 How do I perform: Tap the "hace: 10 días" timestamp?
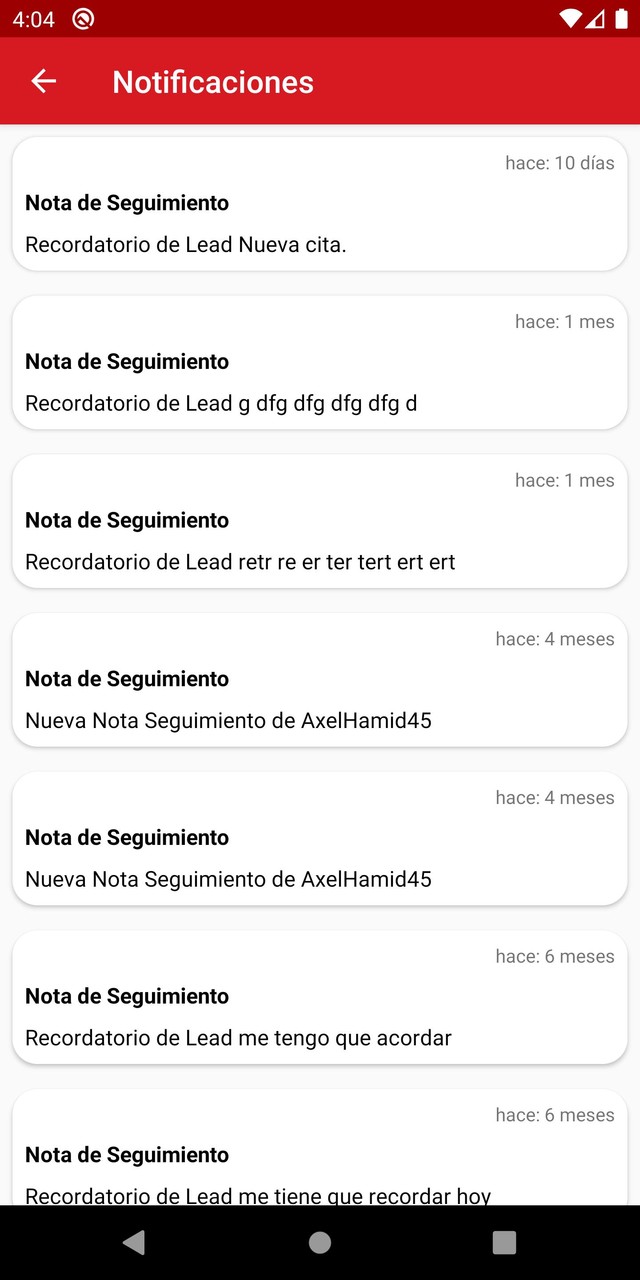click(x=559, y=163)
